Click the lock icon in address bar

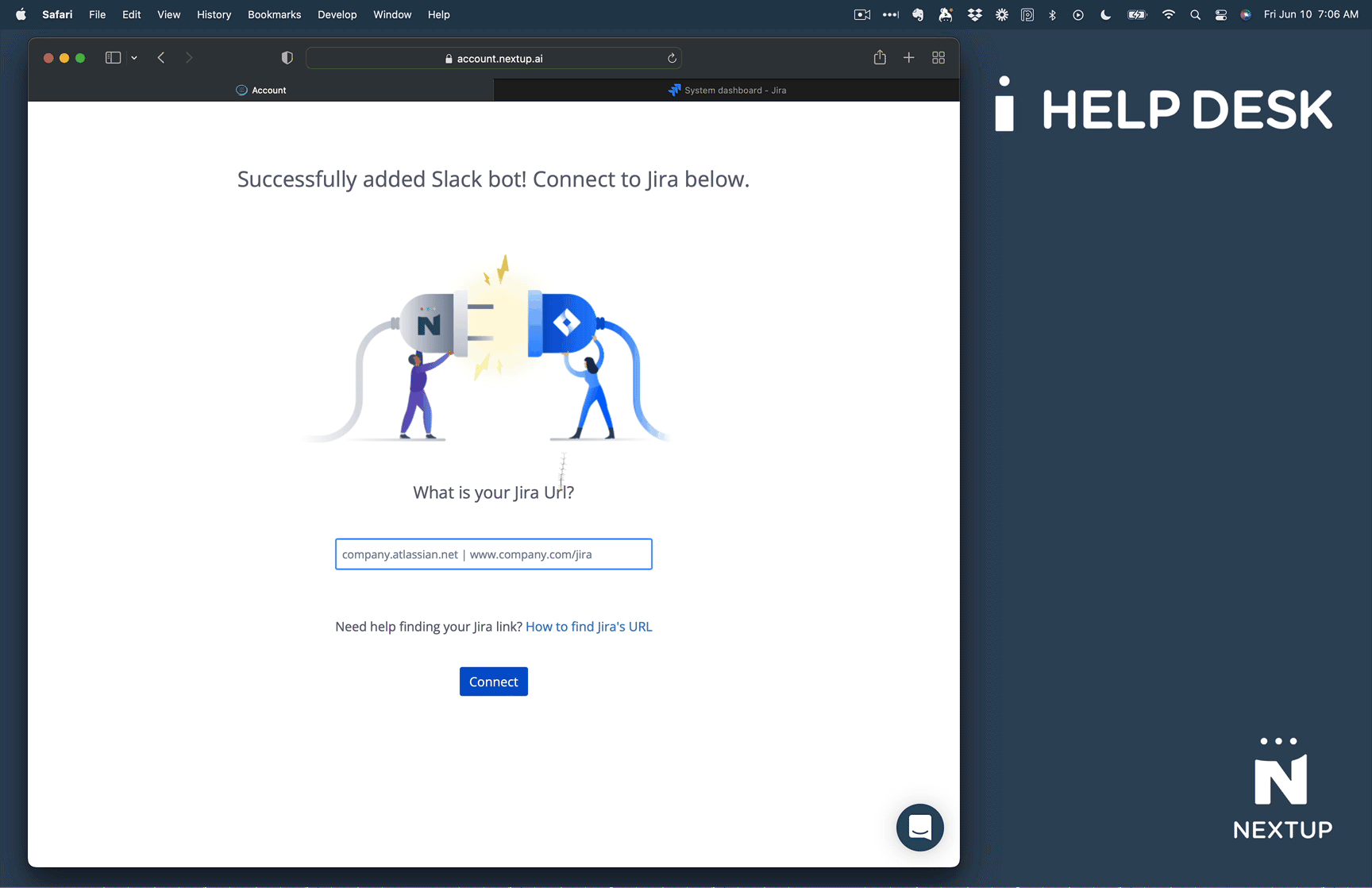(449, 58)
